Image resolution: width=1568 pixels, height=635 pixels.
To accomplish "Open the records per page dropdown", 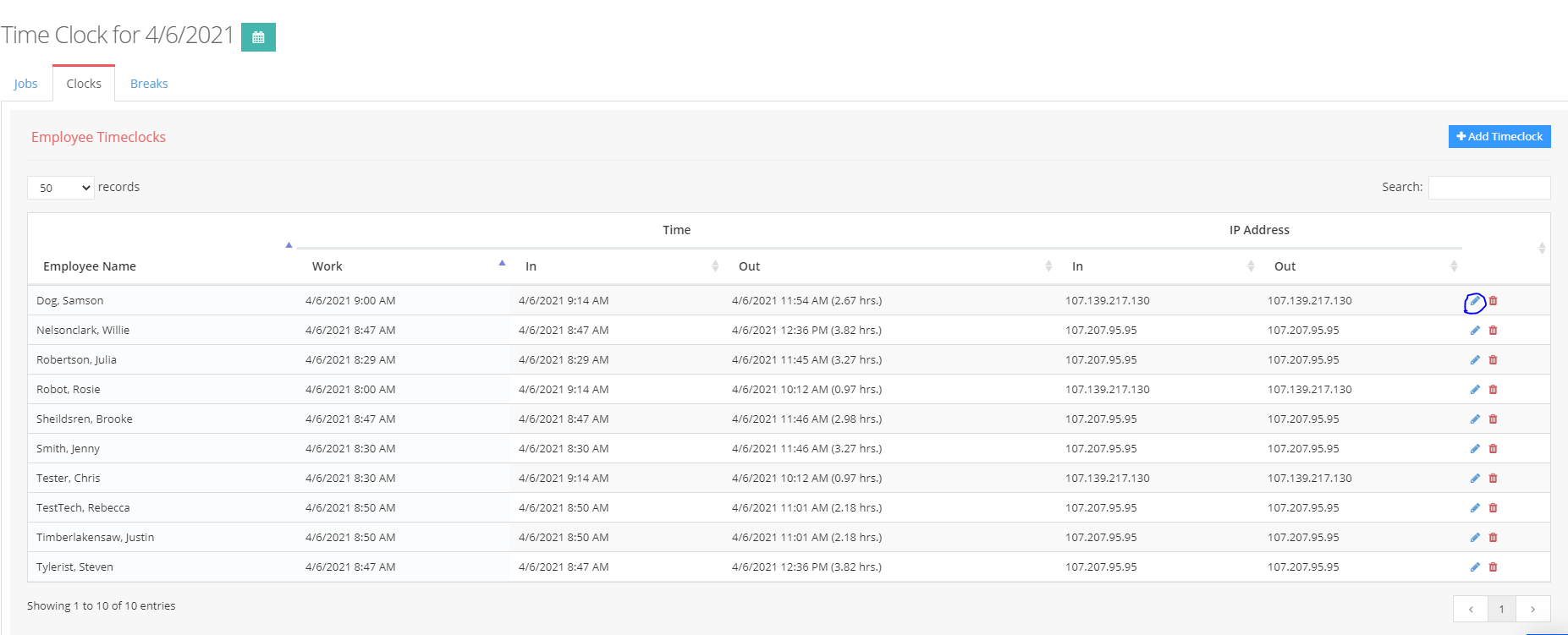I will coord(61,188).
